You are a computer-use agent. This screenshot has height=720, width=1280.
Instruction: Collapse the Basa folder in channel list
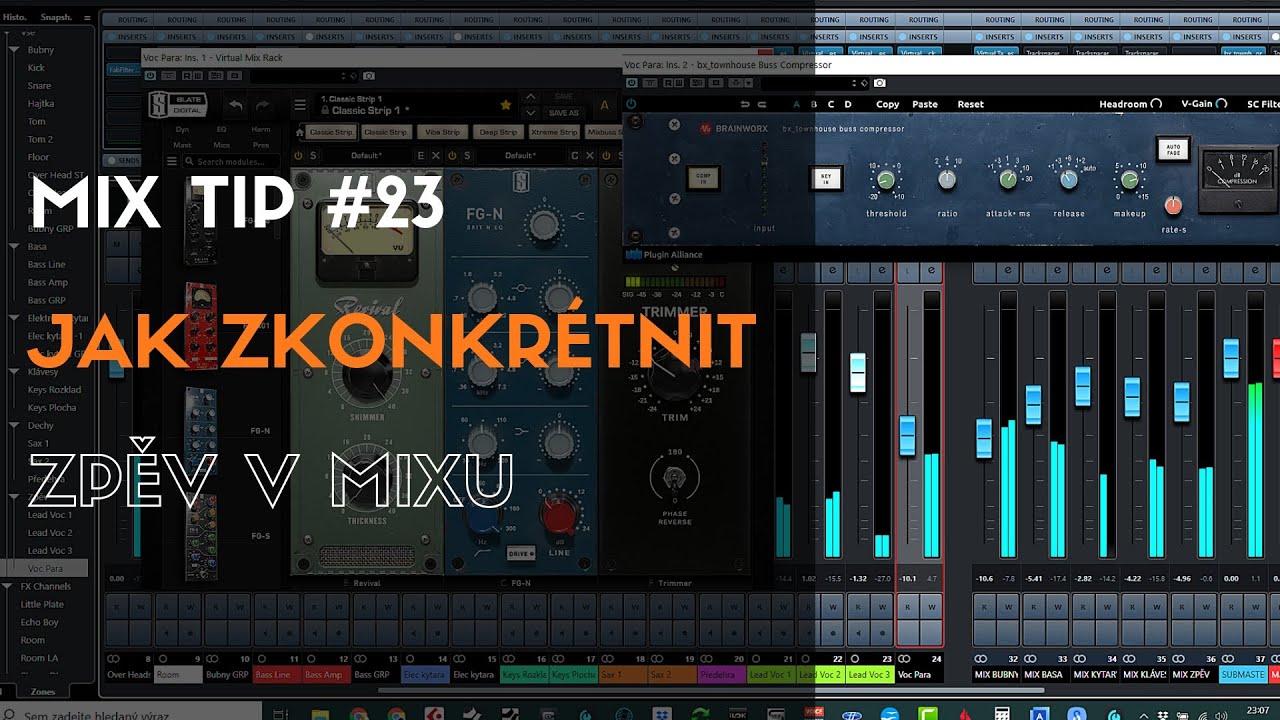(x=14, y=246)
